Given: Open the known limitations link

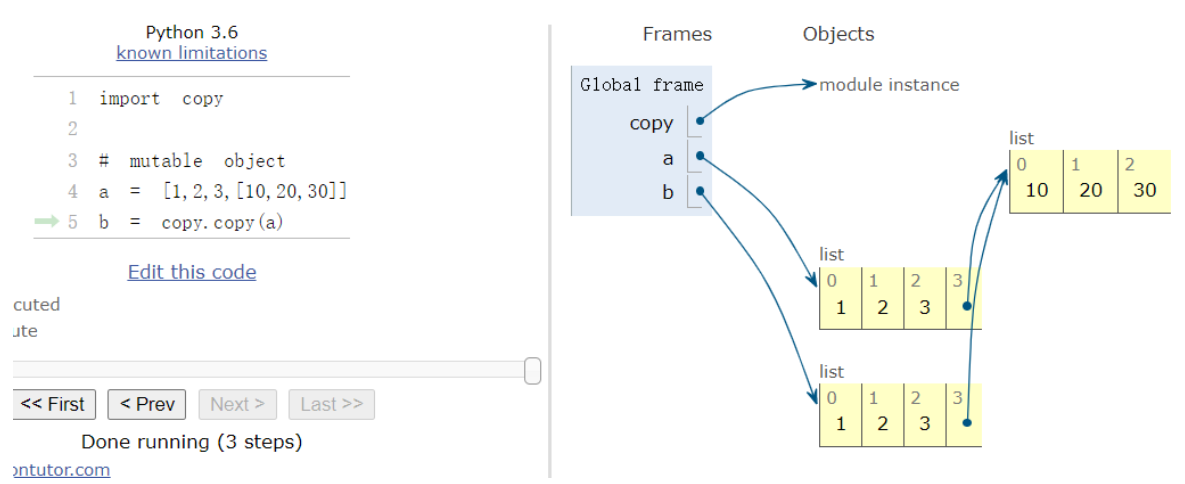Looking at the screenshot, I should pos(192,53).
